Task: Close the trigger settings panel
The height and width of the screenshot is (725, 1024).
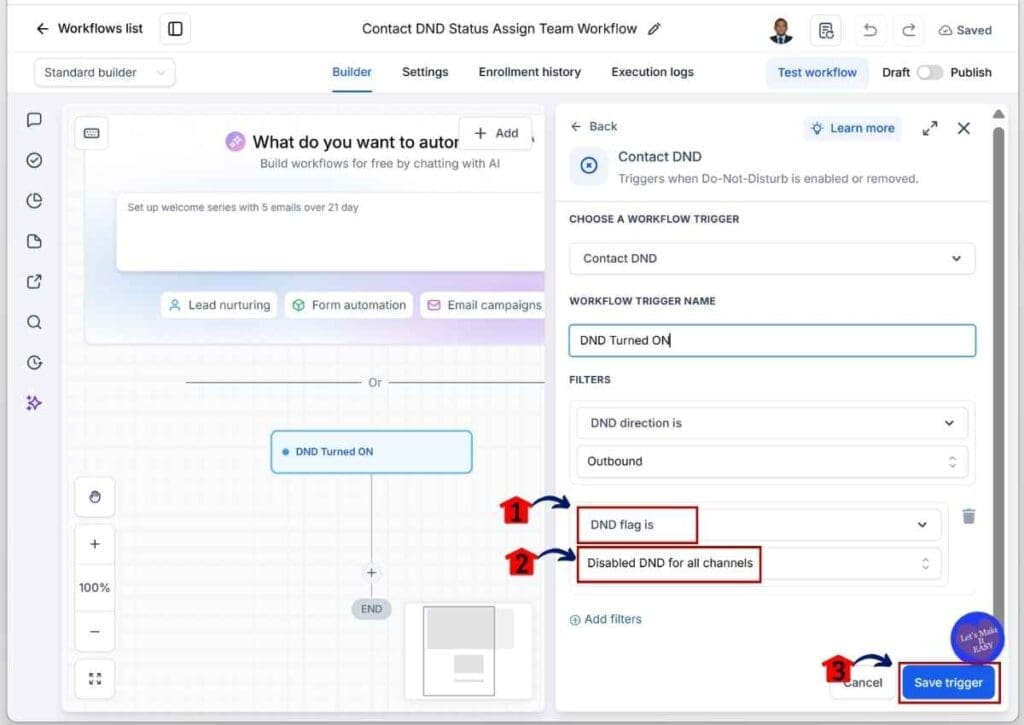Action: pos(963,128)
